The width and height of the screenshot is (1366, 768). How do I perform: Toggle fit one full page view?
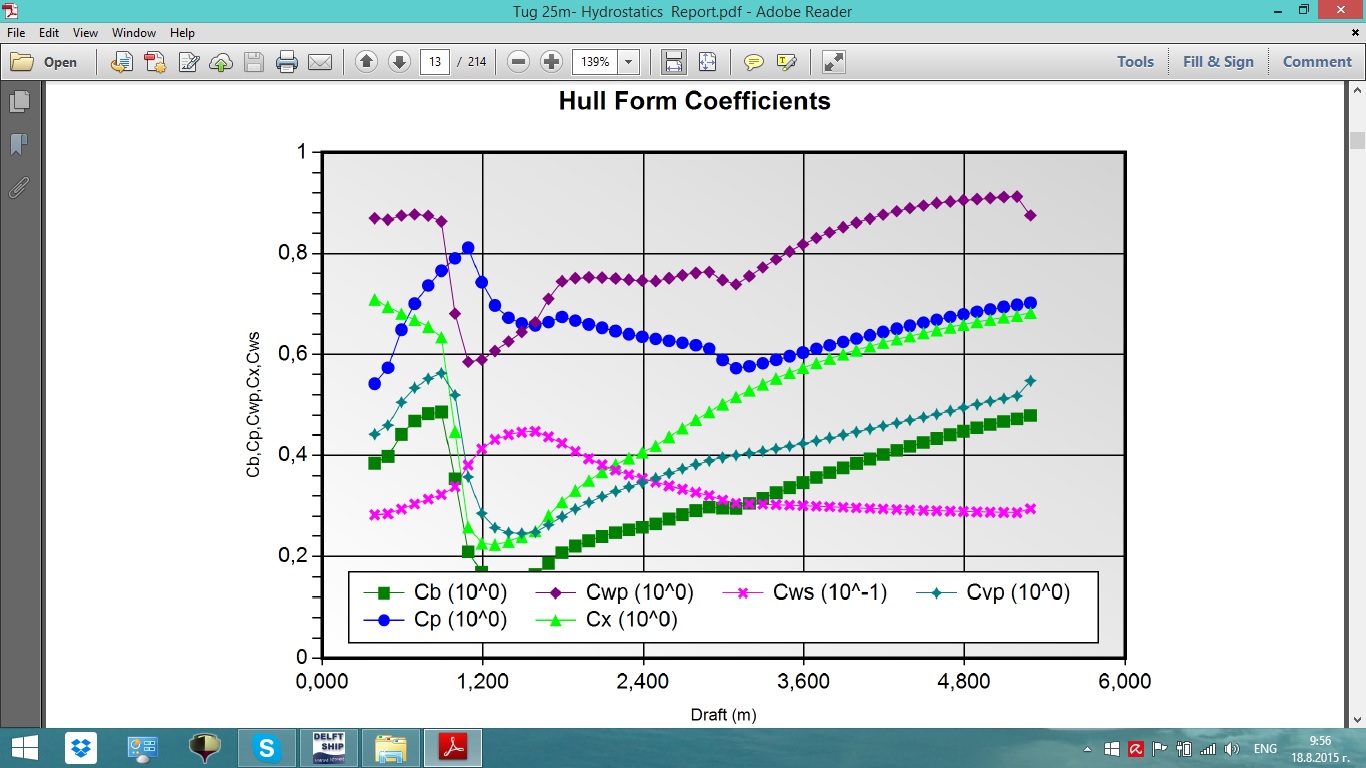pyautogui.click(x=707, y=62)
